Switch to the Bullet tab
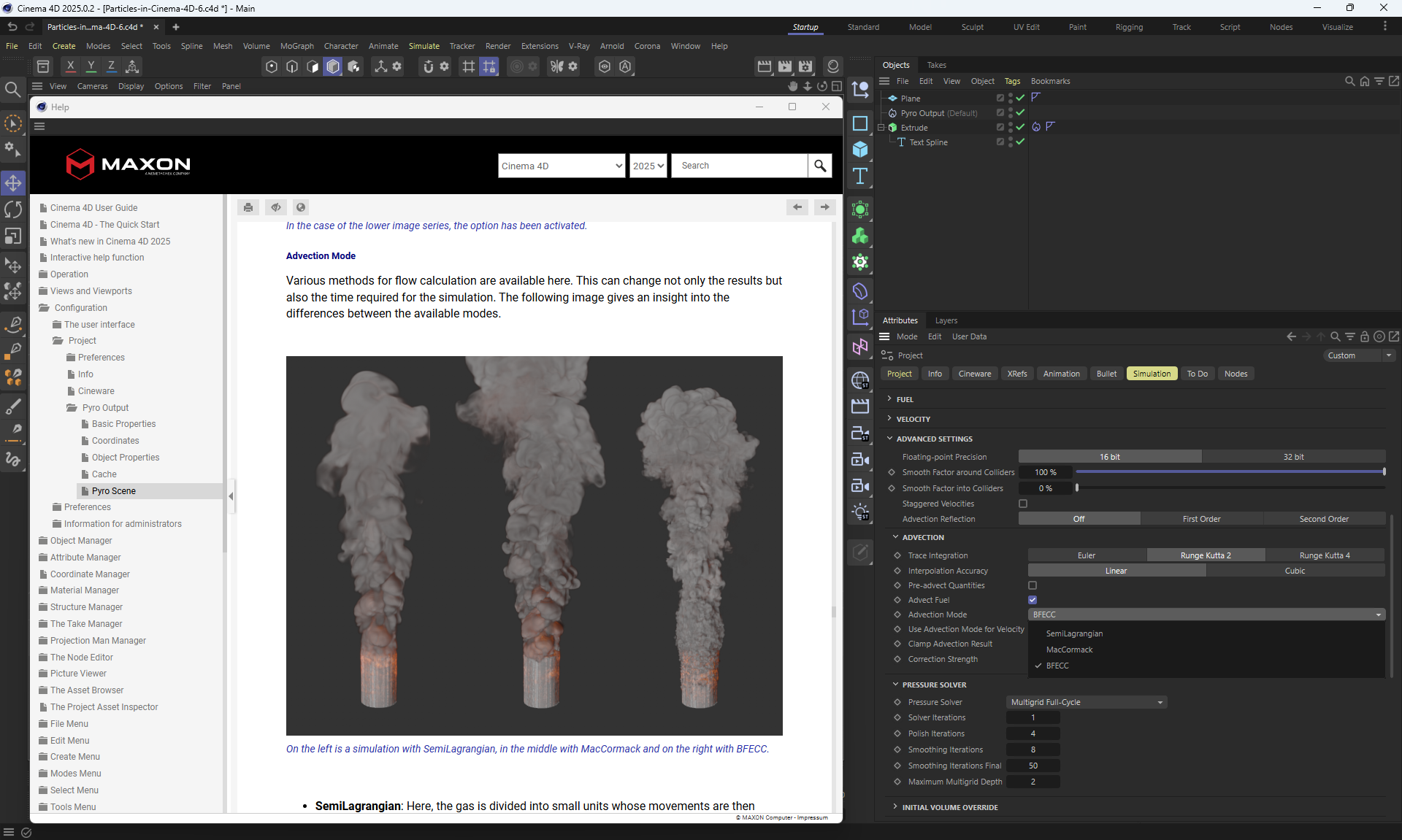 [1106, 374]
